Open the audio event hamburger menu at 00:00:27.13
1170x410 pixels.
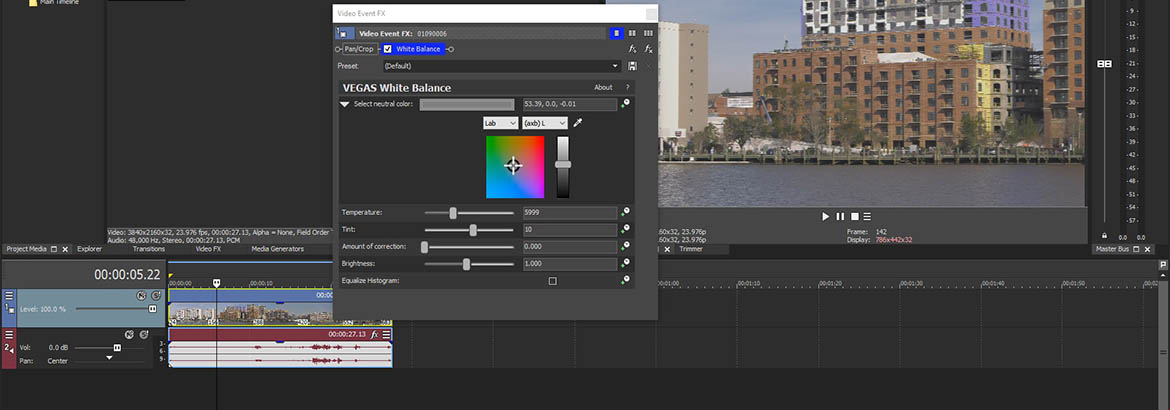(387, 335)
